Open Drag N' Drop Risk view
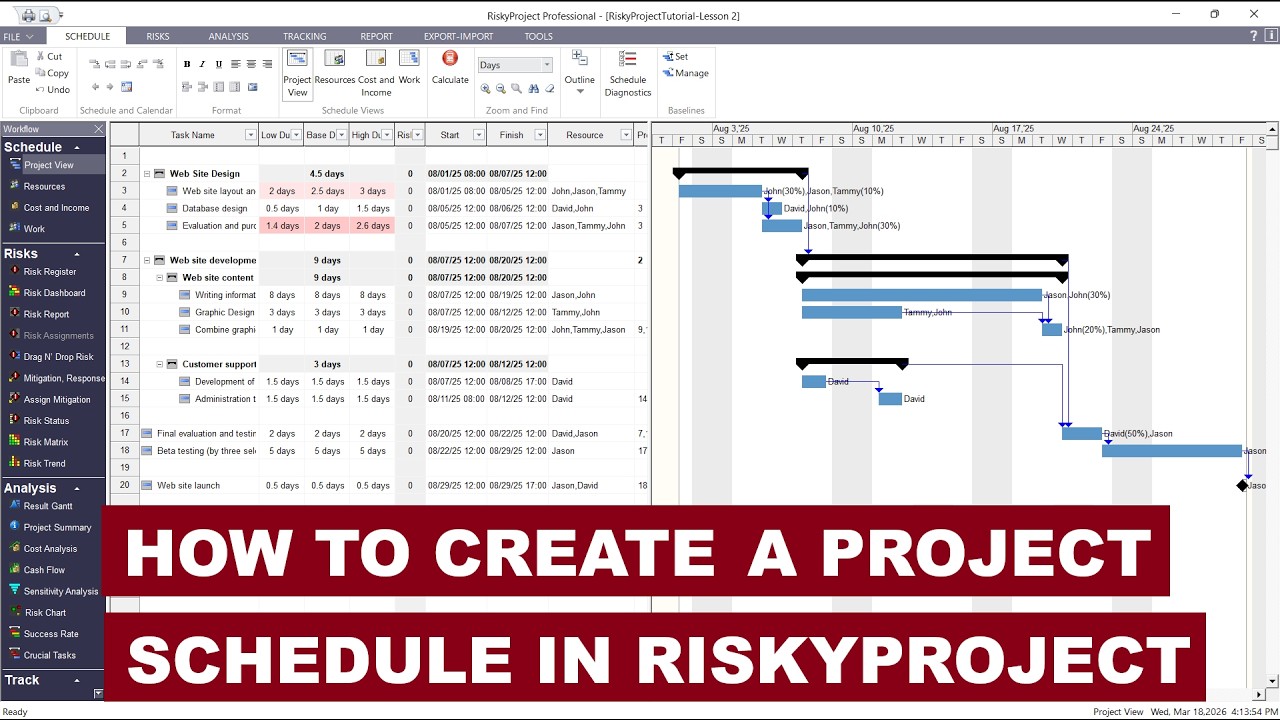1280x720 pixels. pyautogui.click(x=58, y=357)
